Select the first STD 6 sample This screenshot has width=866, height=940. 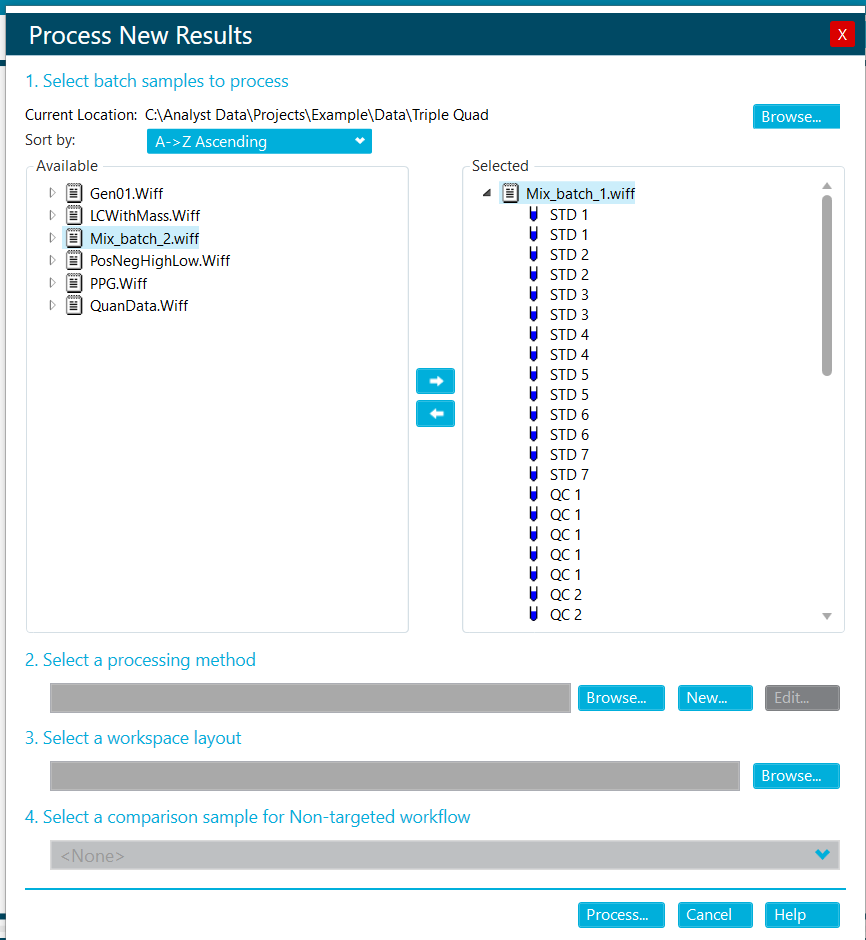[x=569, y=415]
